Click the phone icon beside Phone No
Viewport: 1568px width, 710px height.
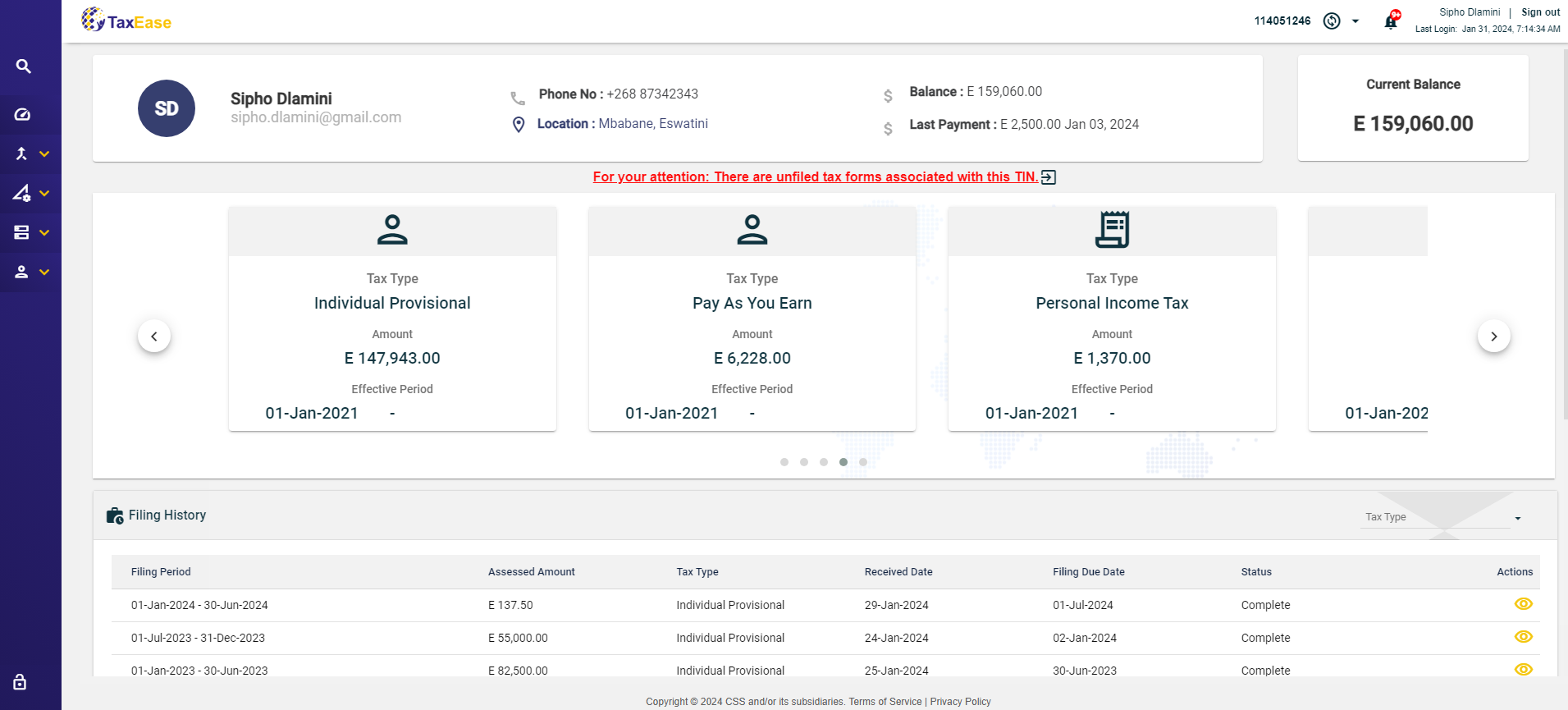pos(518,98)
